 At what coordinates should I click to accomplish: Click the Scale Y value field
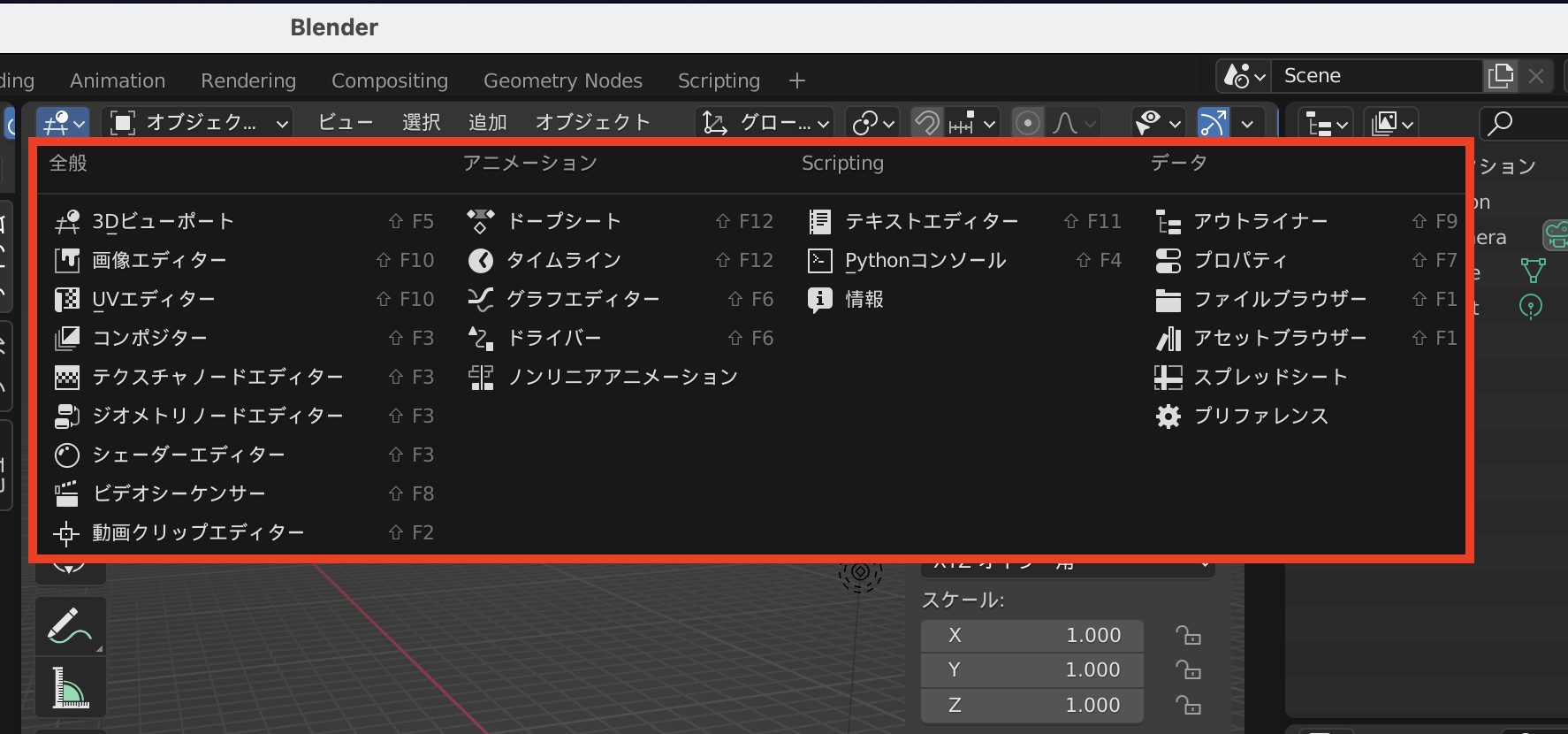pyautogui.click(x=1031, y=669)
